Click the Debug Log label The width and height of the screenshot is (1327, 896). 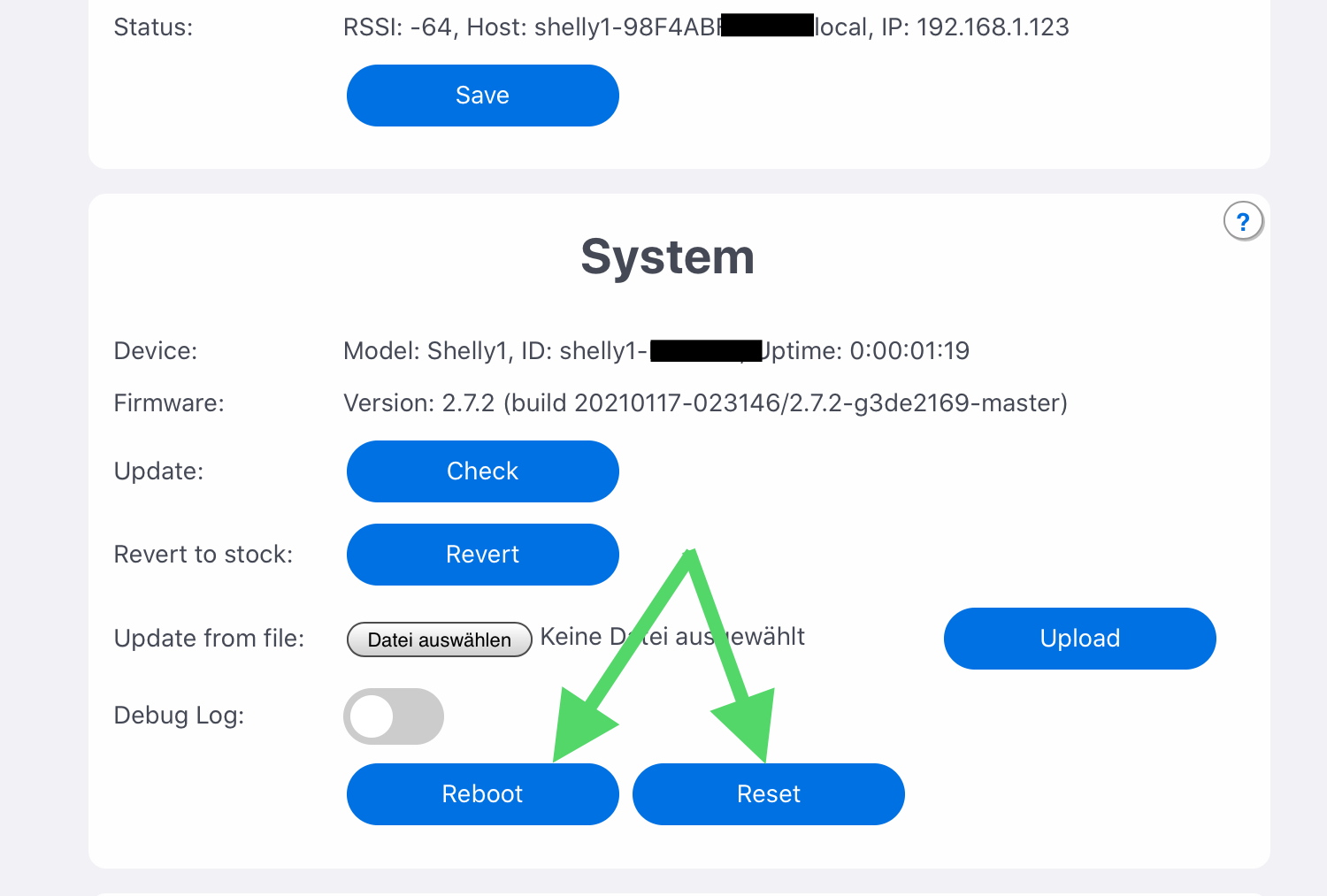coord(179,716)
